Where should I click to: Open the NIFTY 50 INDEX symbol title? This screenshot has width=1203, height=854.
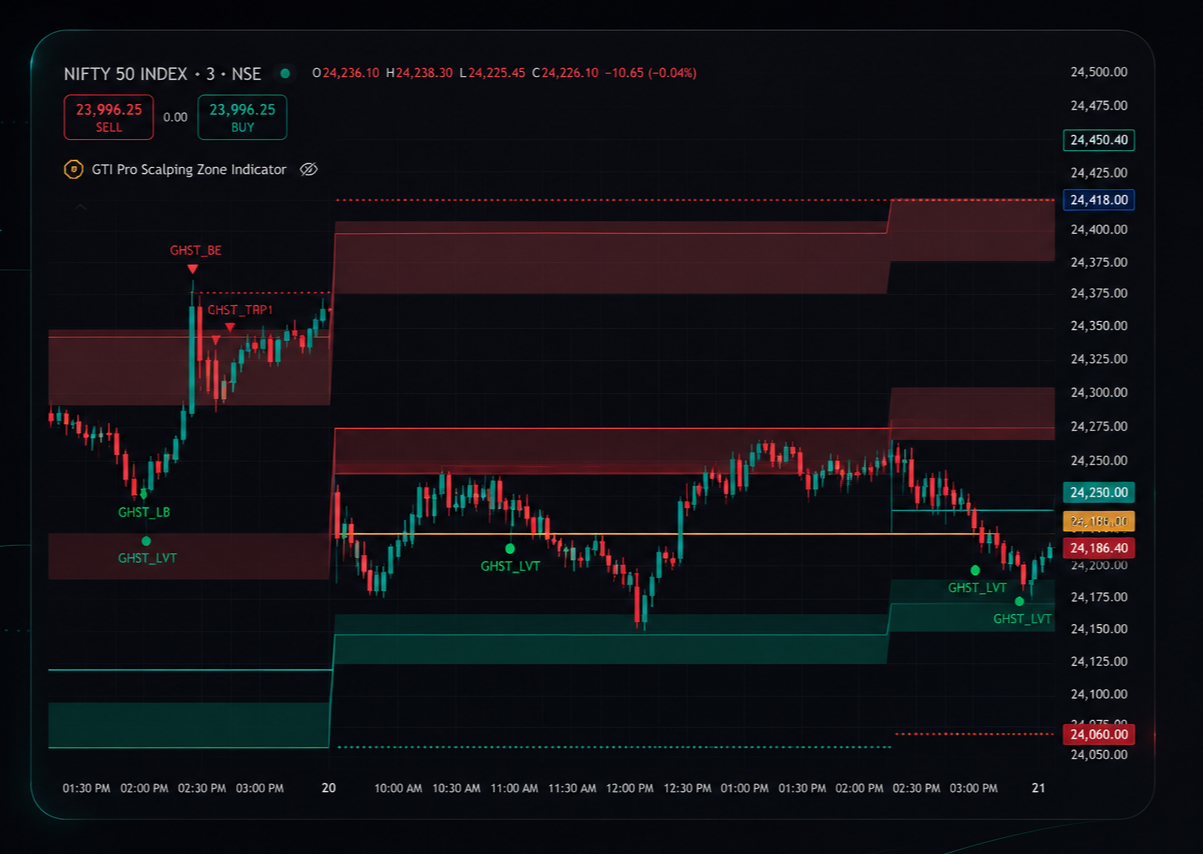[162, 74]
